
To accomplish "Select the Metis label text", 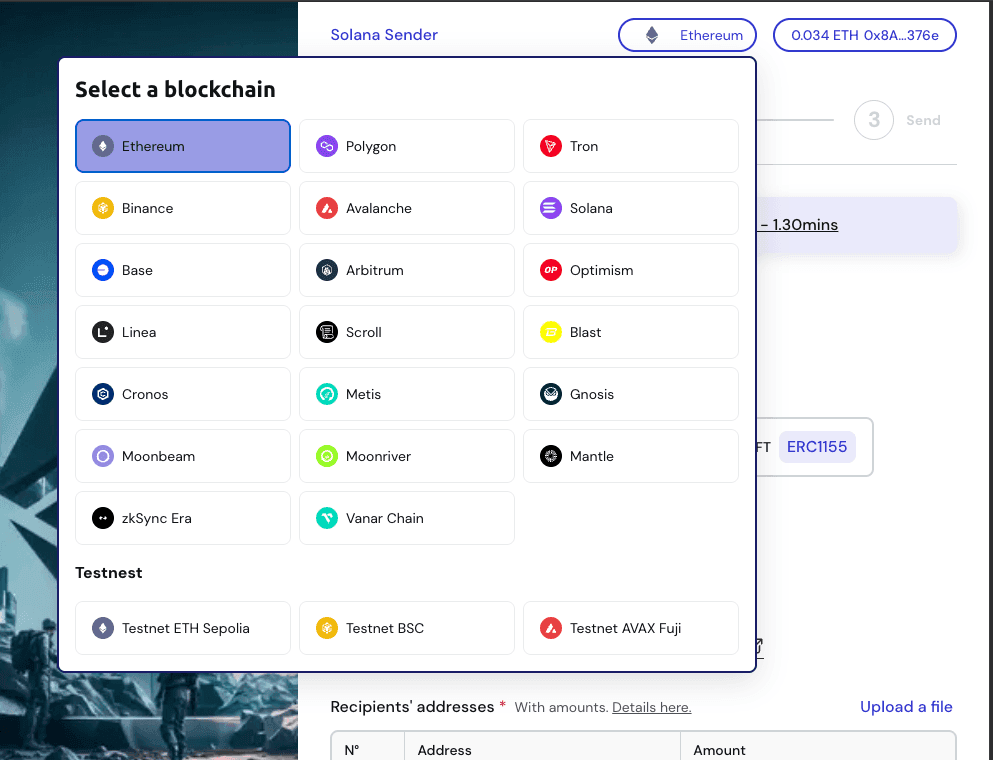I will [364, 395].
